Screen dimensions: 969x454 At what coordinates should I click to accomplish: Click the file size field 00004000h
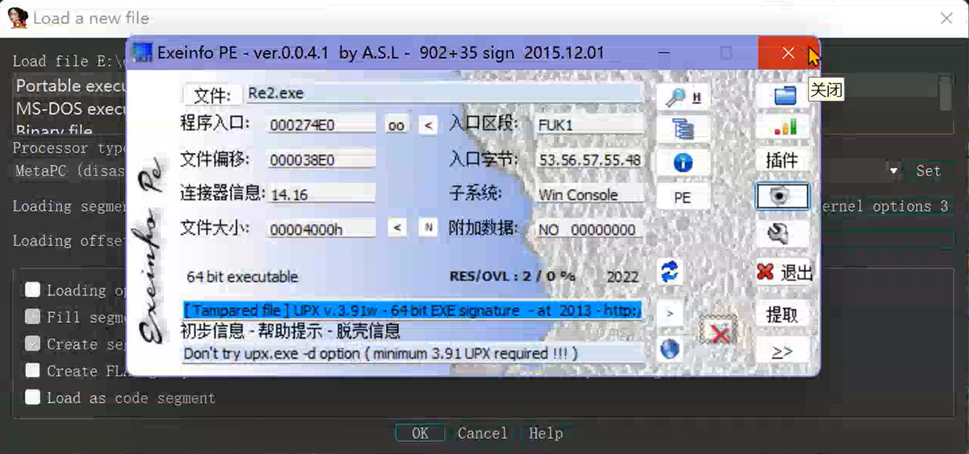pos(321,230)
